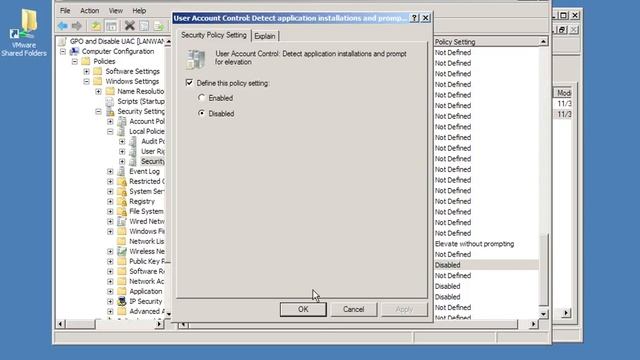Click the tree pane horizontal scroll right arrow
640x360 pixels.
pyautogui.click(x=159, y=324)
